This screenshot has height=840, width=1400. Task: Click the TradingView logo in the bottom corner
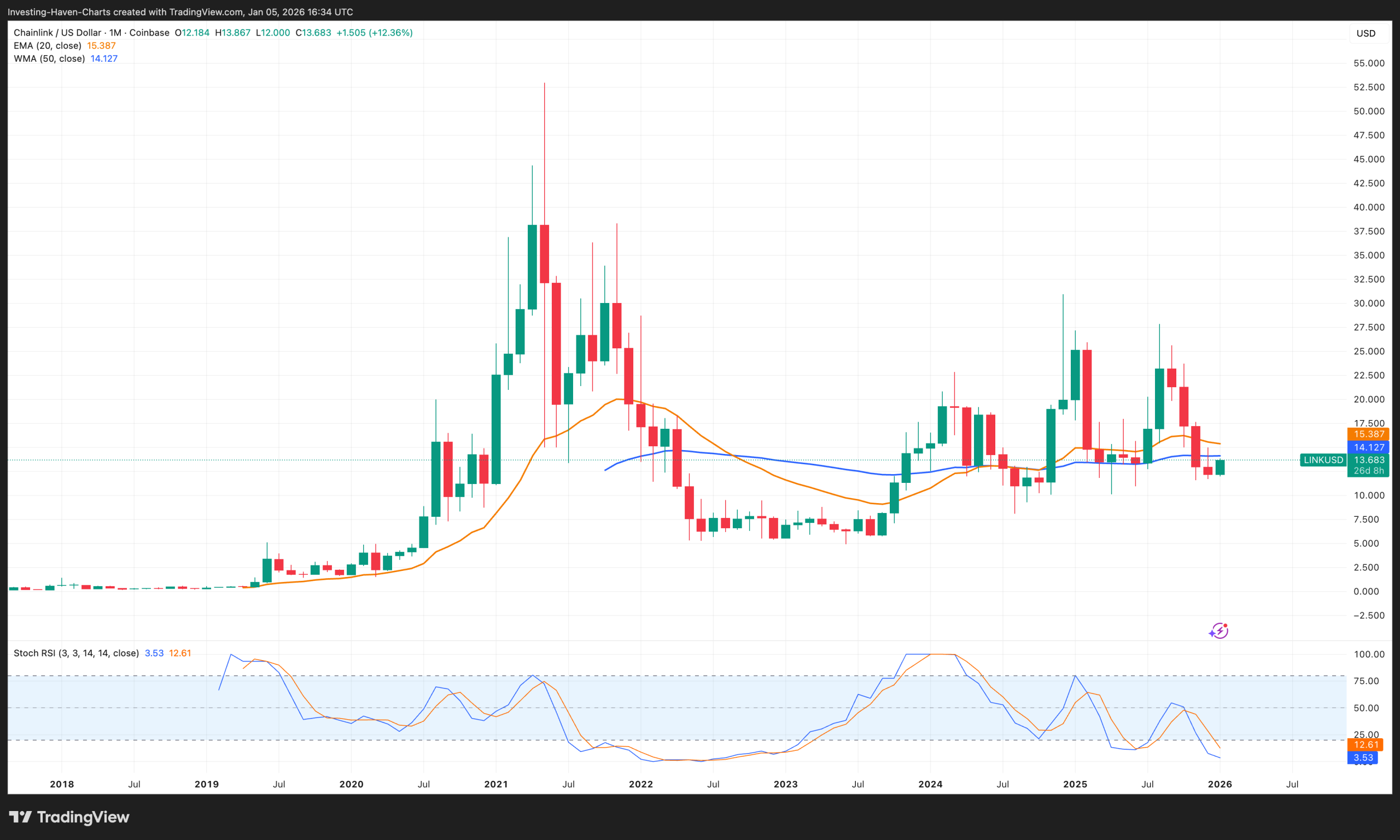[68, 817]
